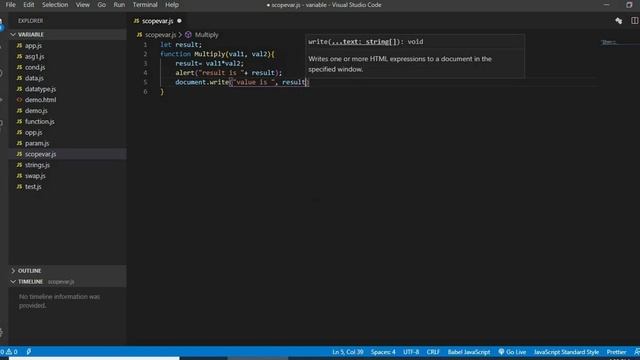Select the scopevar.js editor tab
The height and width of the screenshot is (360, 640).
[x=158, y=21]
